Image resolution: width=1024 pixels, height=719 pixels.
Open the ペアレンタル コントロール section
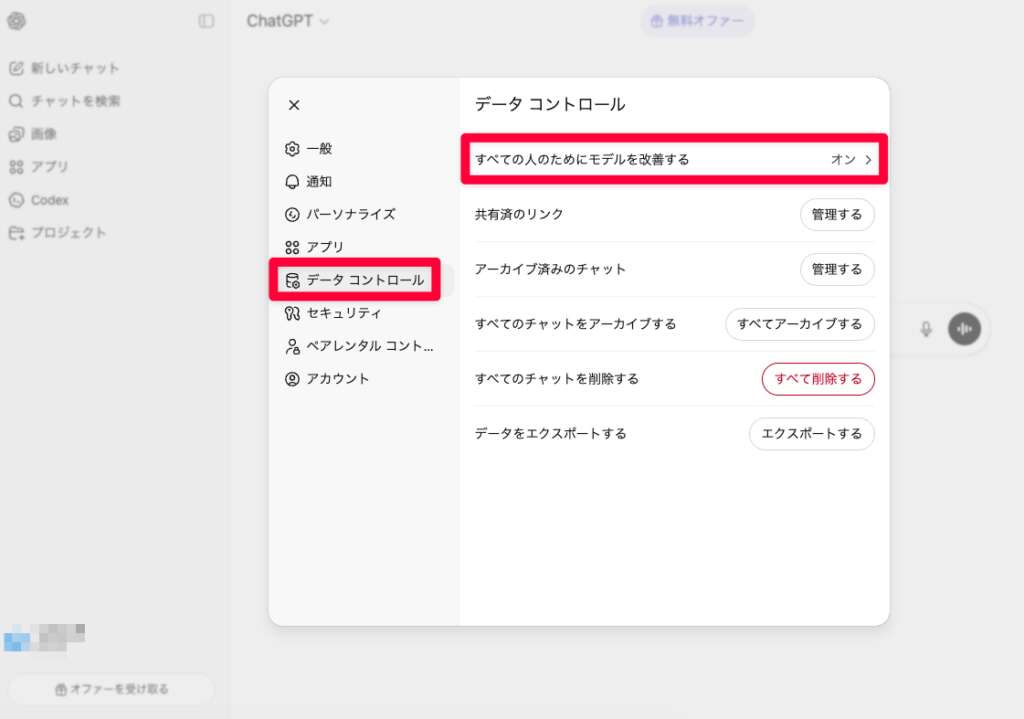347,345
